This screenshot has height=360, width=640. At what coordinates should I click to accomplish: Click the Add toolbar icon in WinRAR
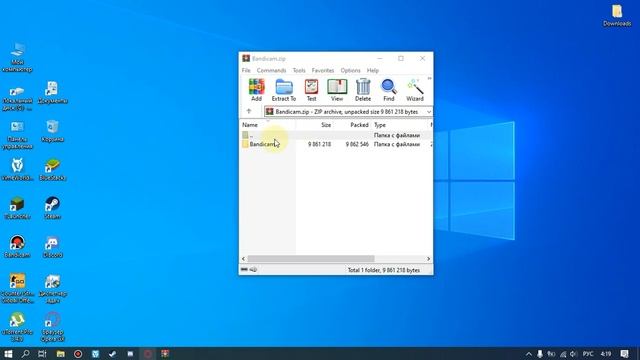[256, 90]
